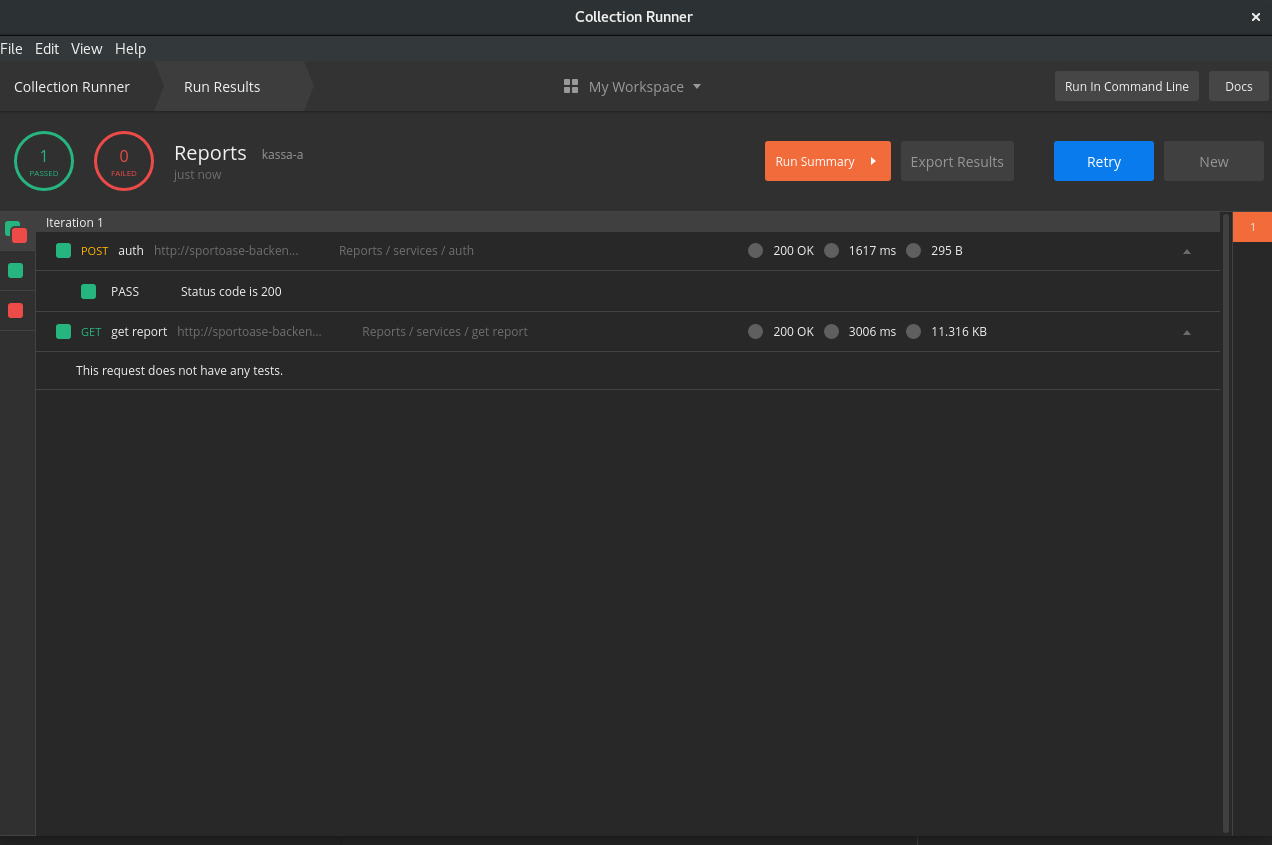
Task: Click the get report request URL
Action: pos(250,331)
